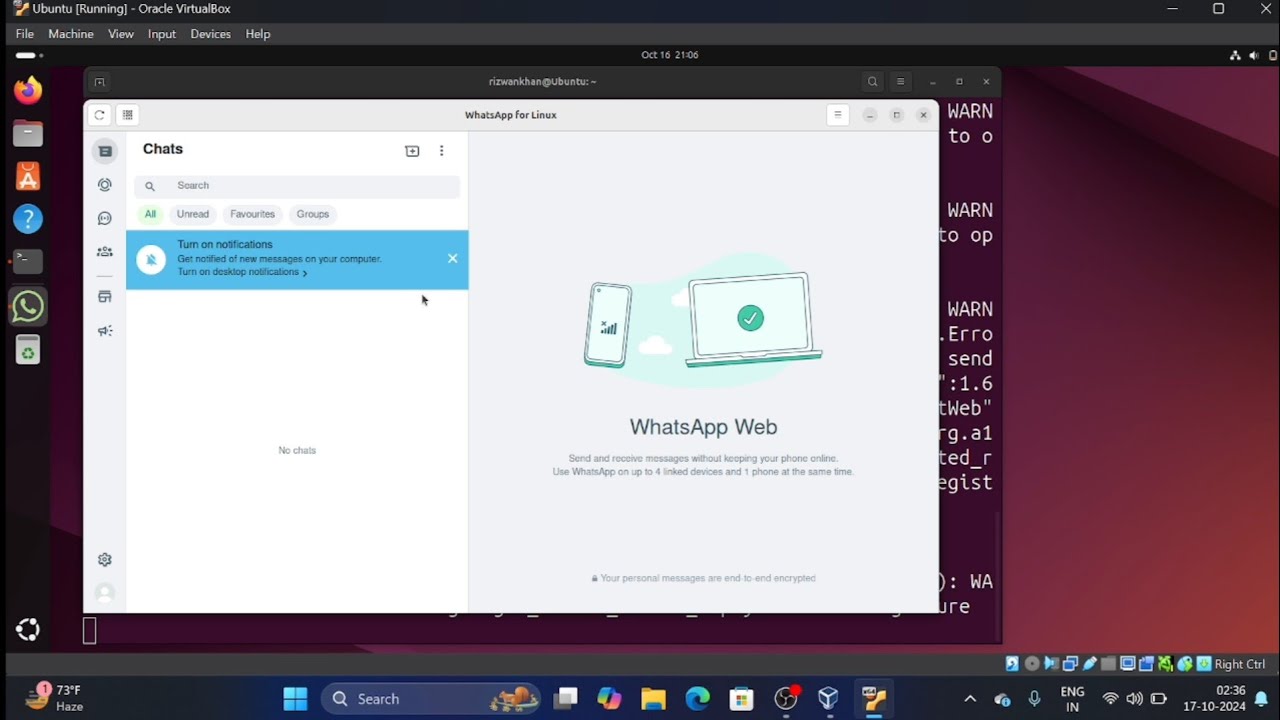Select the Unread chat filter

point(193,214)
